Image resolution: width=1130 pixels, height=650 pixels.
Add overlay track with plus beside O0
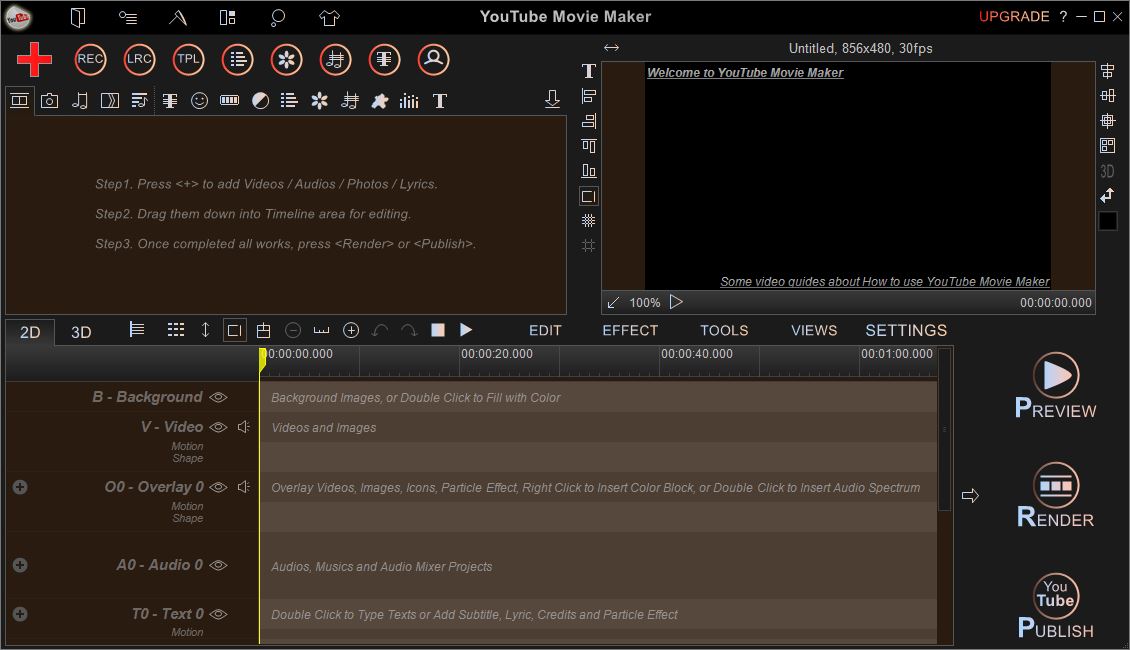pyautogui.click(x=20, y=487)
